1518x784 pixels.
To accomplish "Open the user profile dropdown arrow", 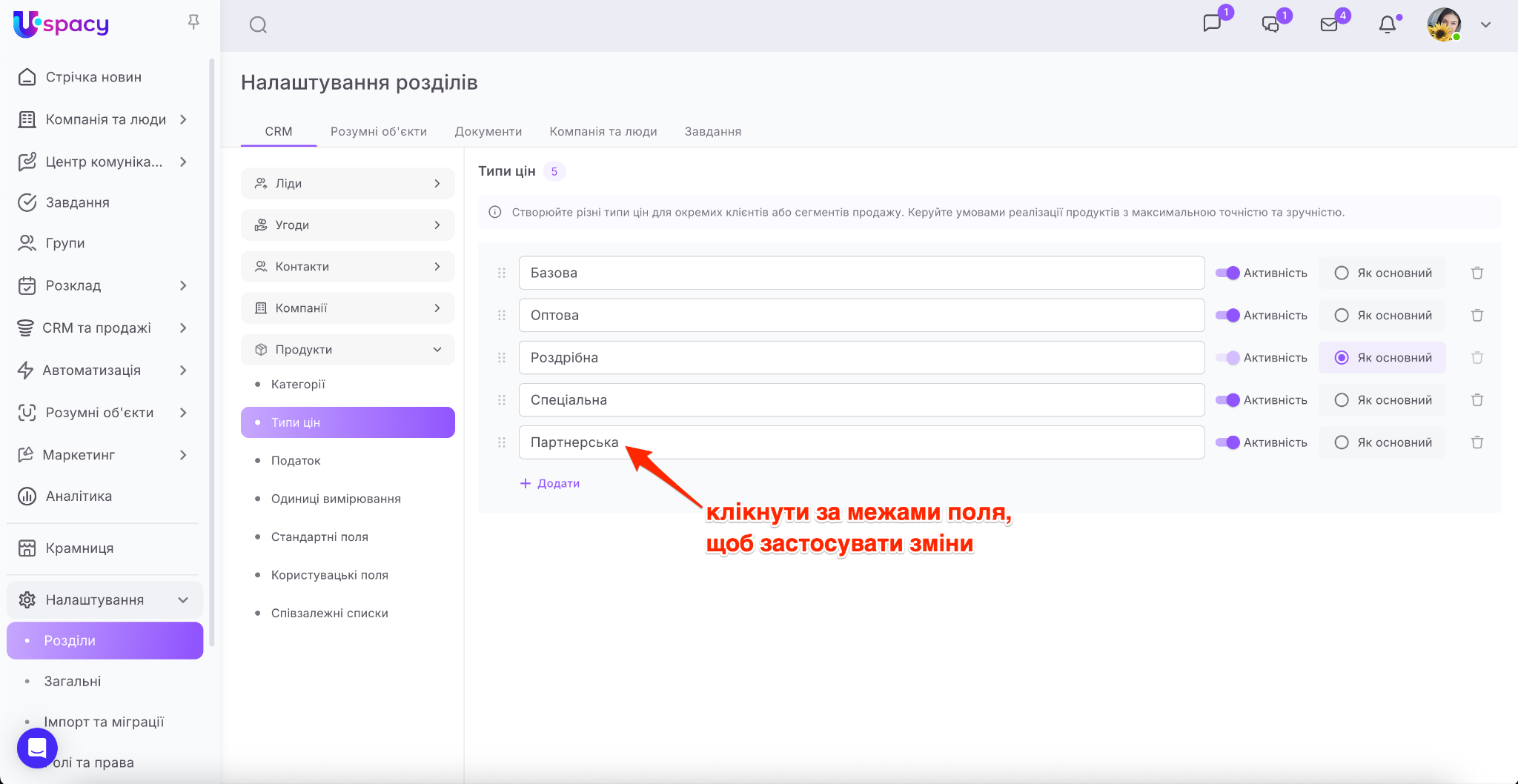I will pos(1485,24).
